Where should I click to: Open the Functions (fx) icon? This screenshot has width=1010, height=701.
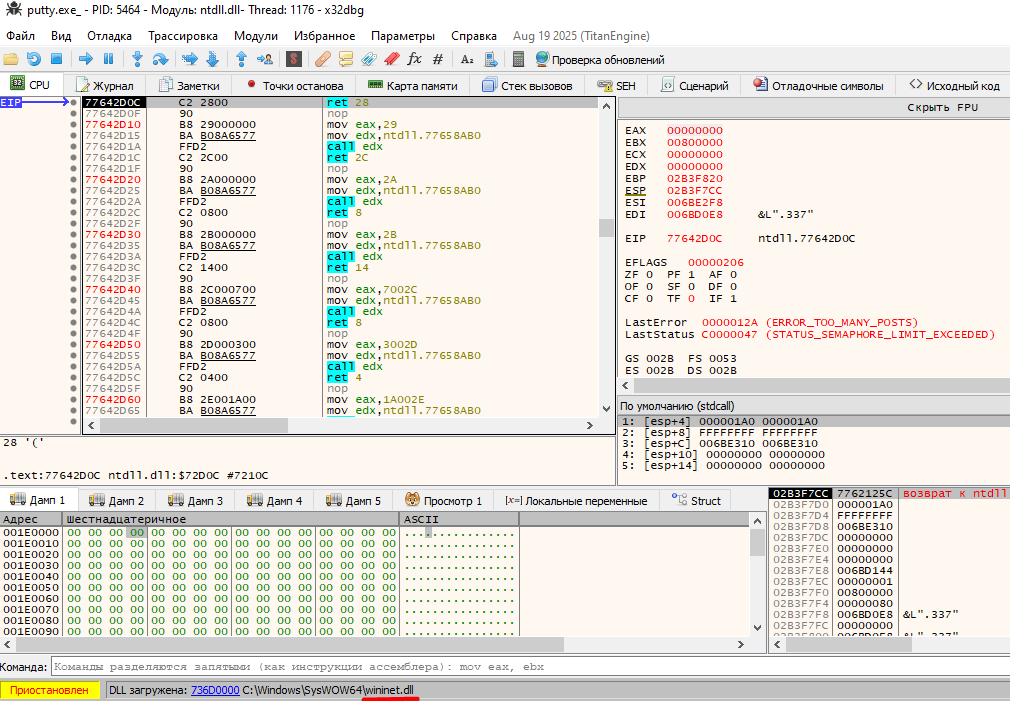click(415, 59)
